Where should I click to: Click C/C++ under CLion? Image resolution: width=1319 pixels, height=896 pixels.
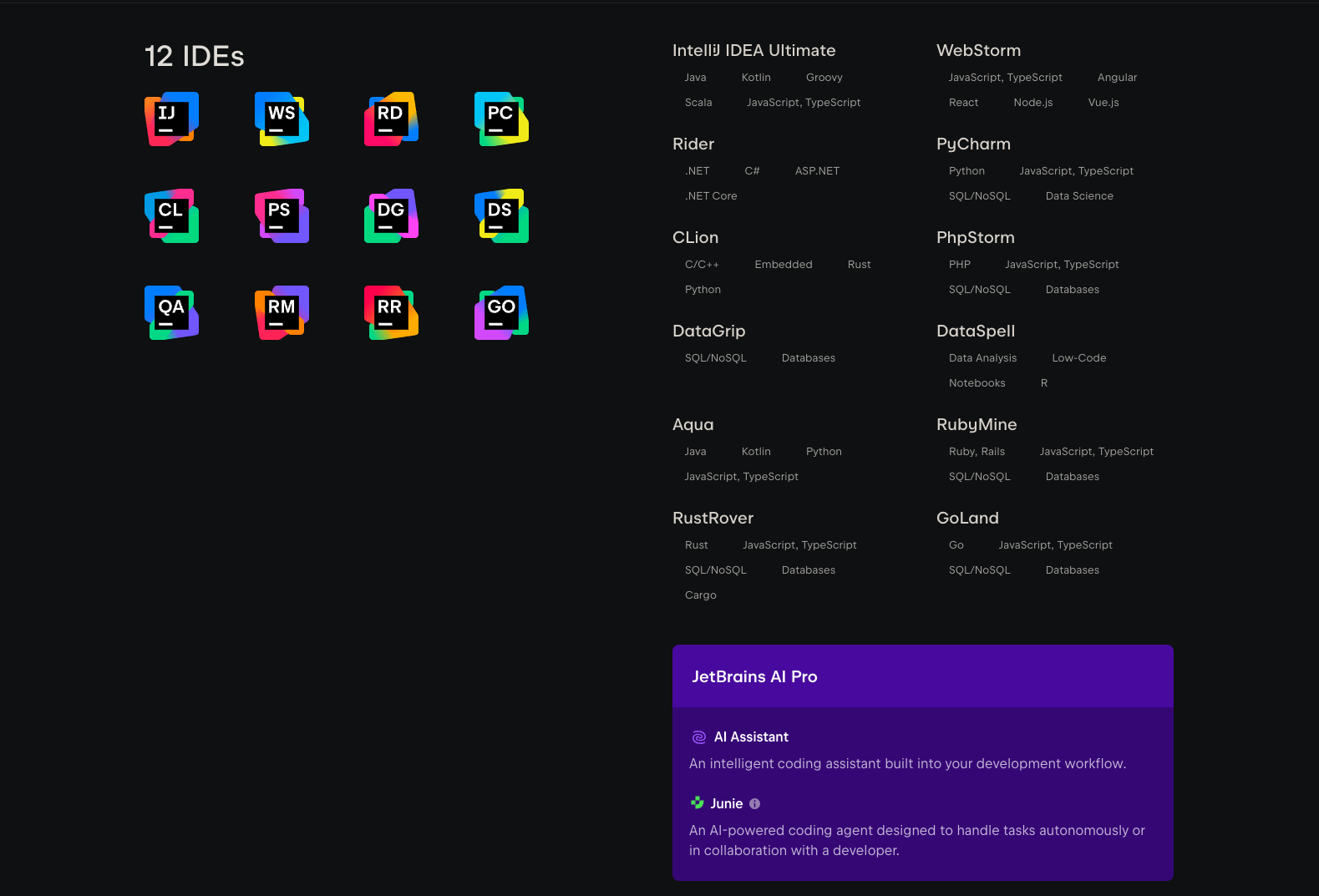click(x=702, y=265)
